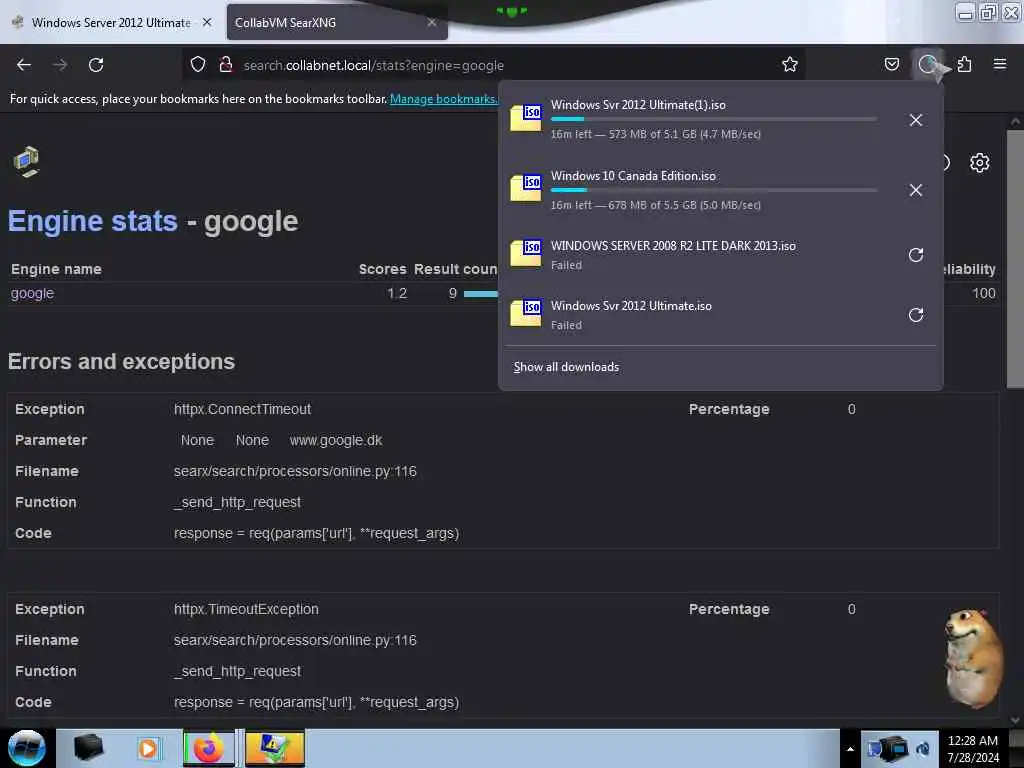Cancel the Windows 10 Canada Edition.iso download
The width and height of the screenshot is (1024, 768).
tap(916, 190)
